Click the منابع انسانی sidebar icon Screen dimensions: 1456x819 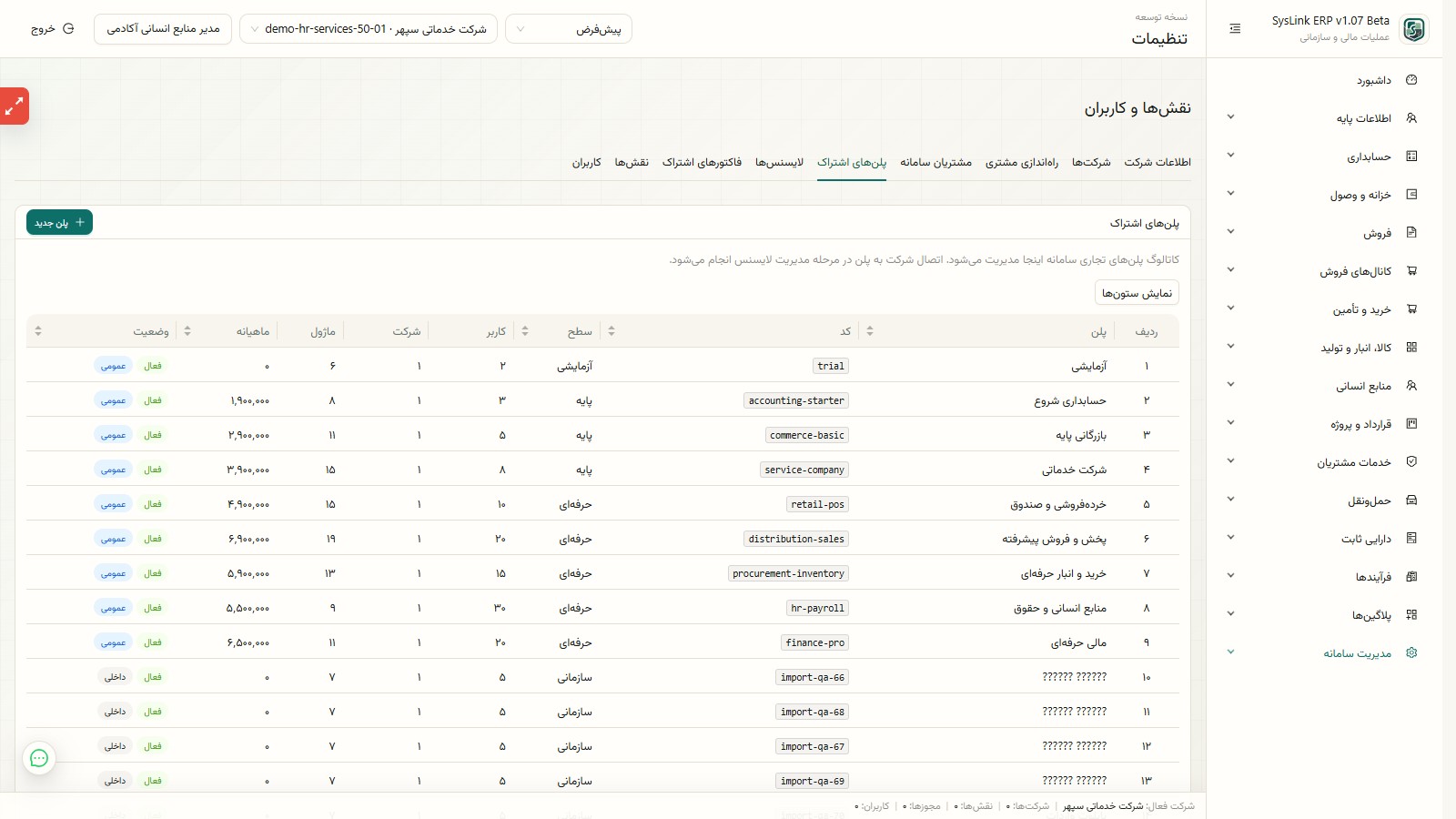[x=1411, y=386]
